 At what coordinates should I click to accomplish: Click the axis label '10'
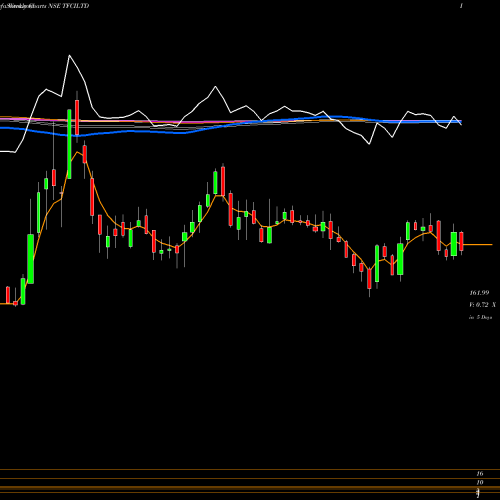coord(480,482)
